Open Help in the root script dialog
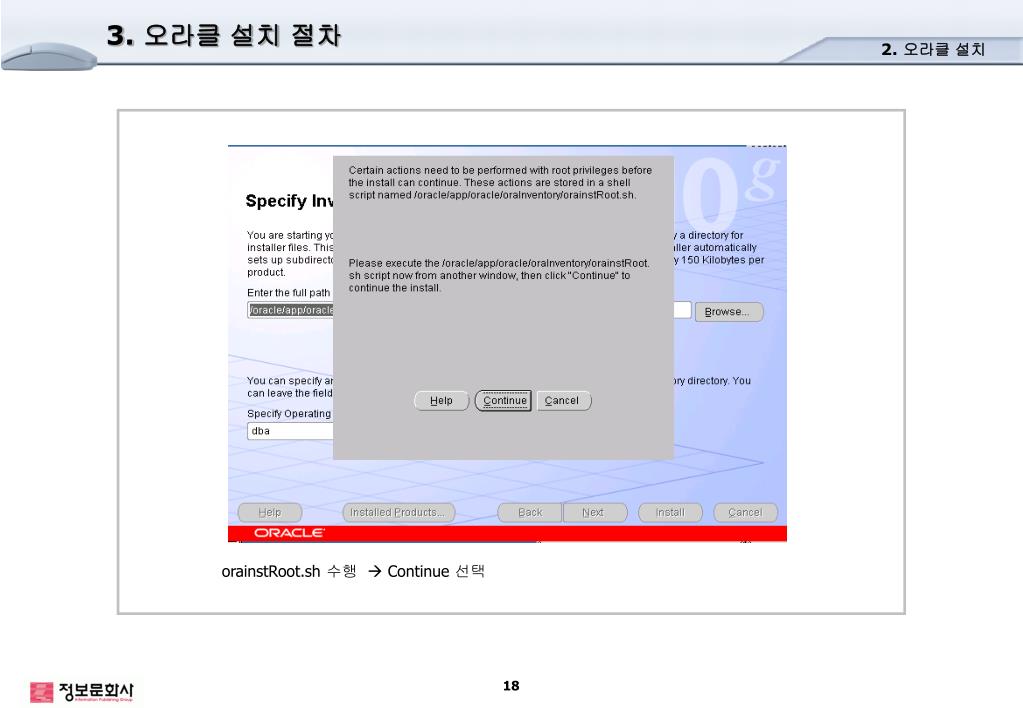Image resolution: width=1023 pixels, height=708 pixels. (441, 401)
